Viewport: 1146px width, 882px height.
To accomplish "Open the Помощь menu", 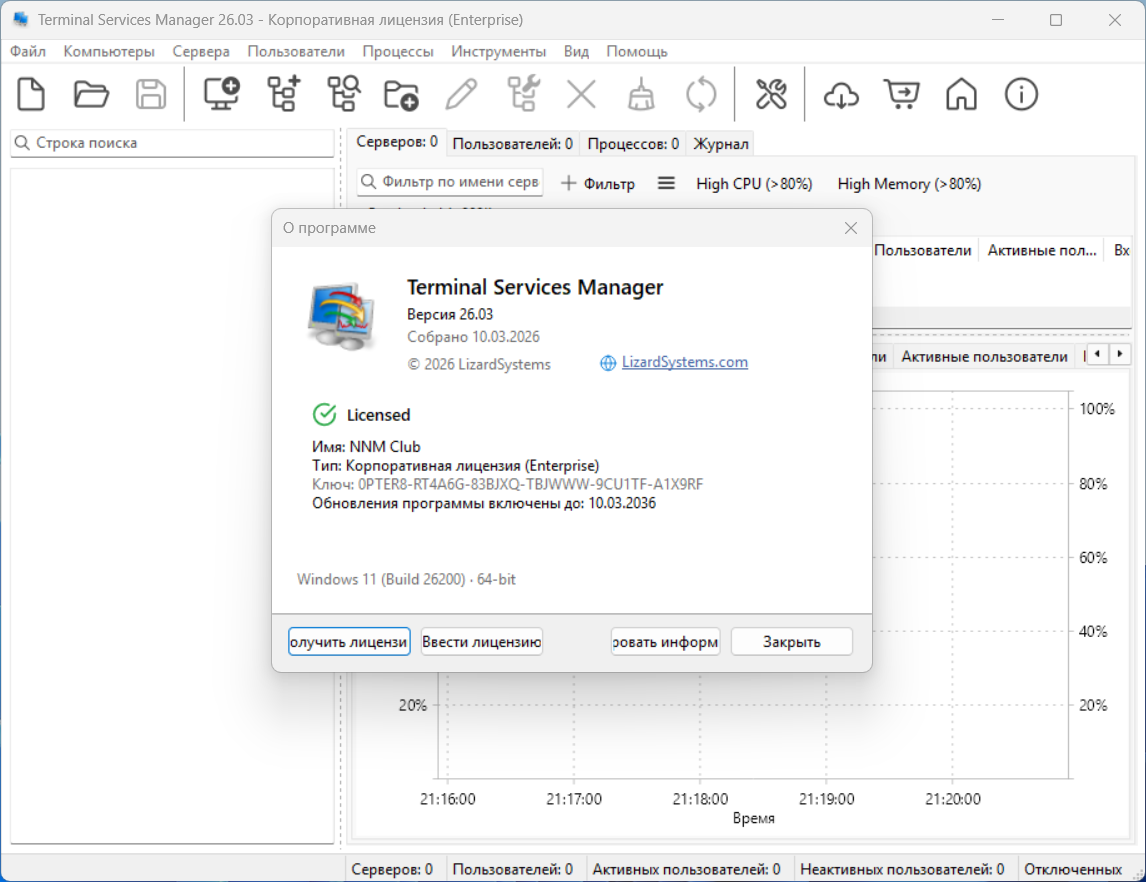I will coord(637,51).
